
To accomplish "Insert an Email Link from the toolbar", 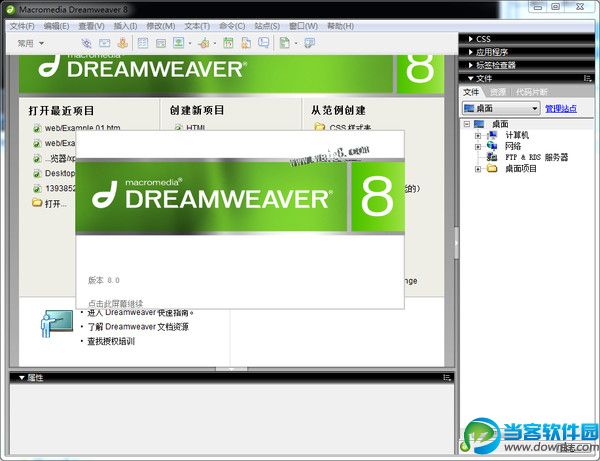I will coord(104,43).
